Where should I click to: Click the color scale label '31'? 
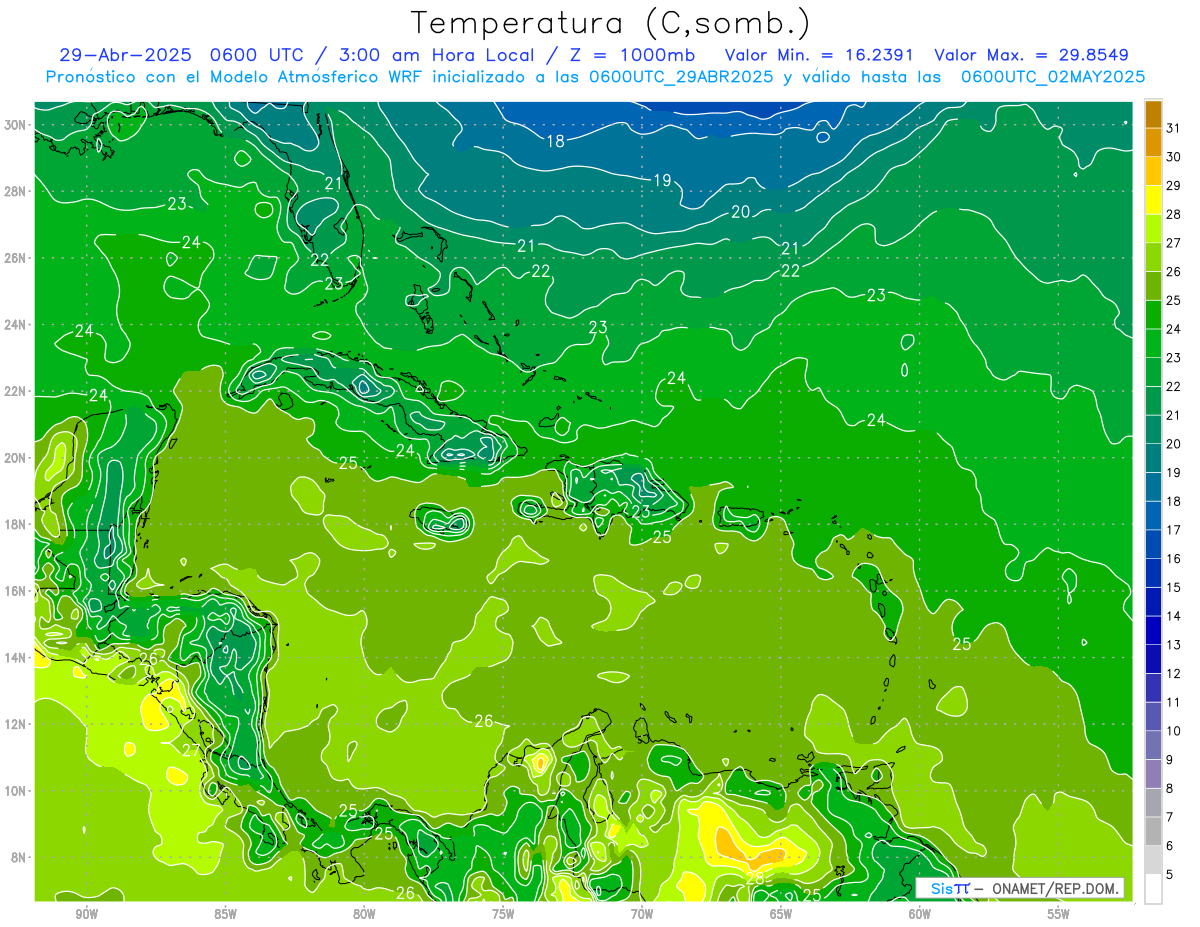(x=1174, y=127)
